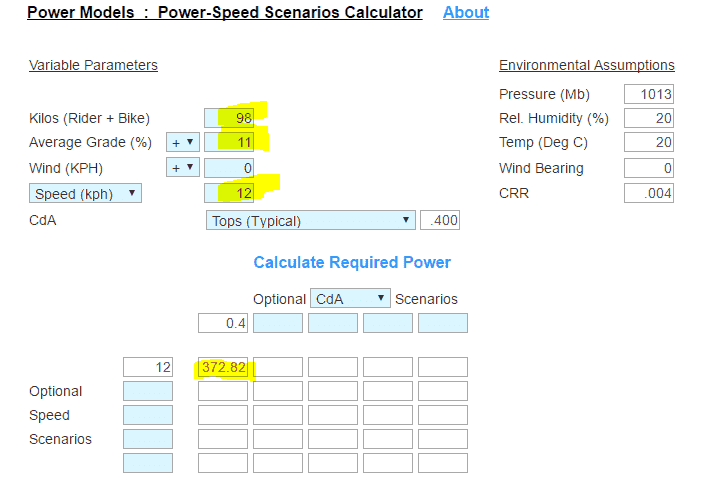Click the CdA .400 value field

[440, 220]
